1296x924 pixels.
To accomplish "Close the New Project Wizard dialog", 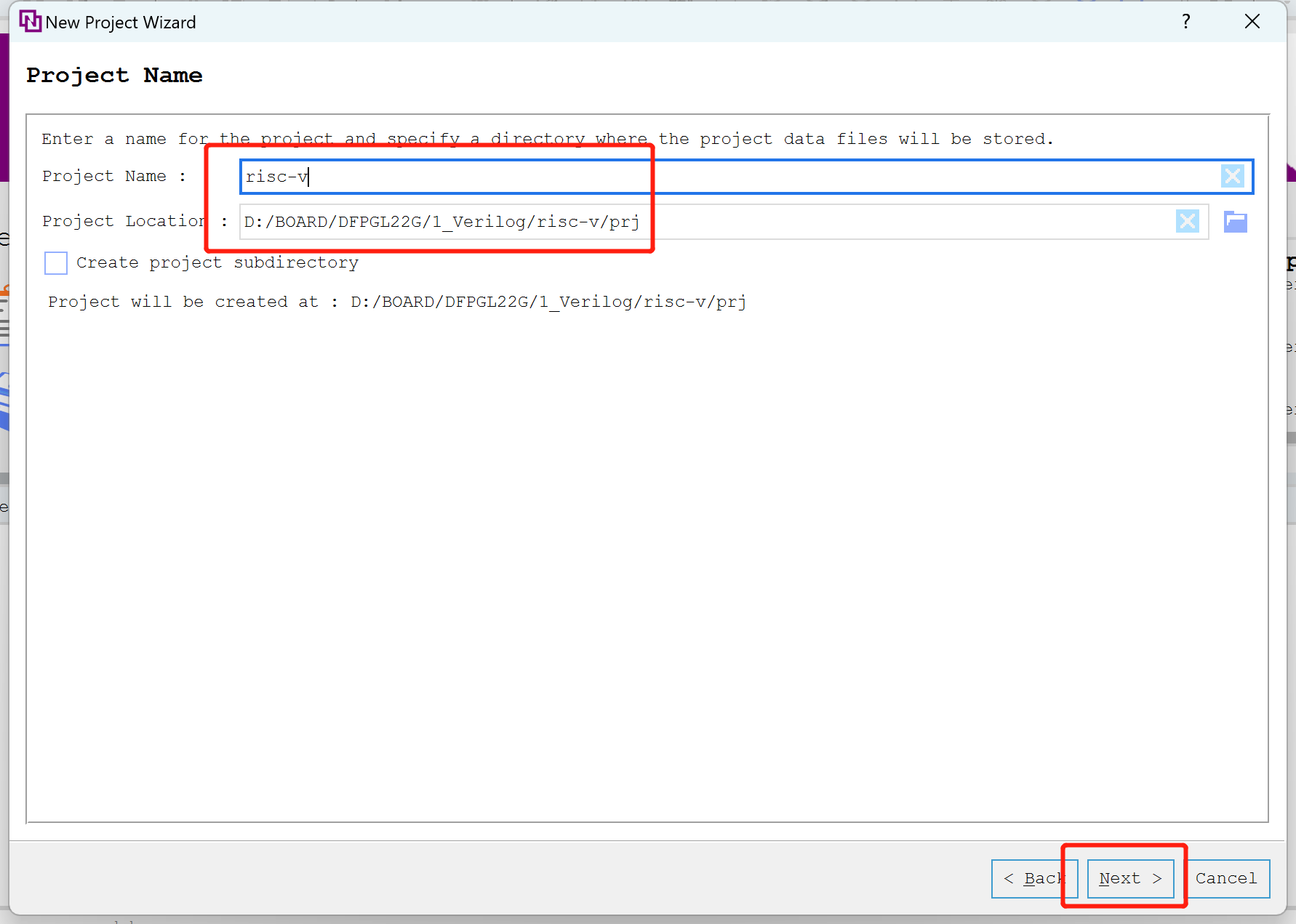I will pos(1252,22).
